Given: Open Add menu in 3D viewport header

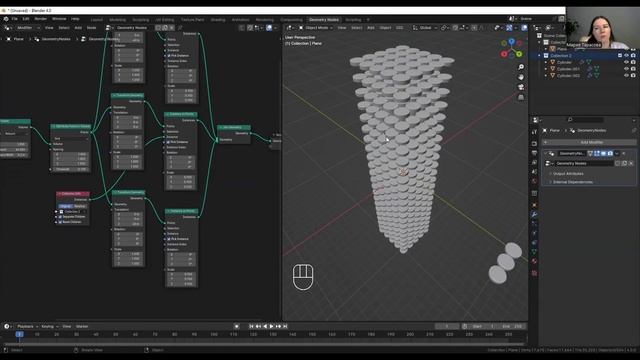Looking at the screenshot, I should 371,28.
